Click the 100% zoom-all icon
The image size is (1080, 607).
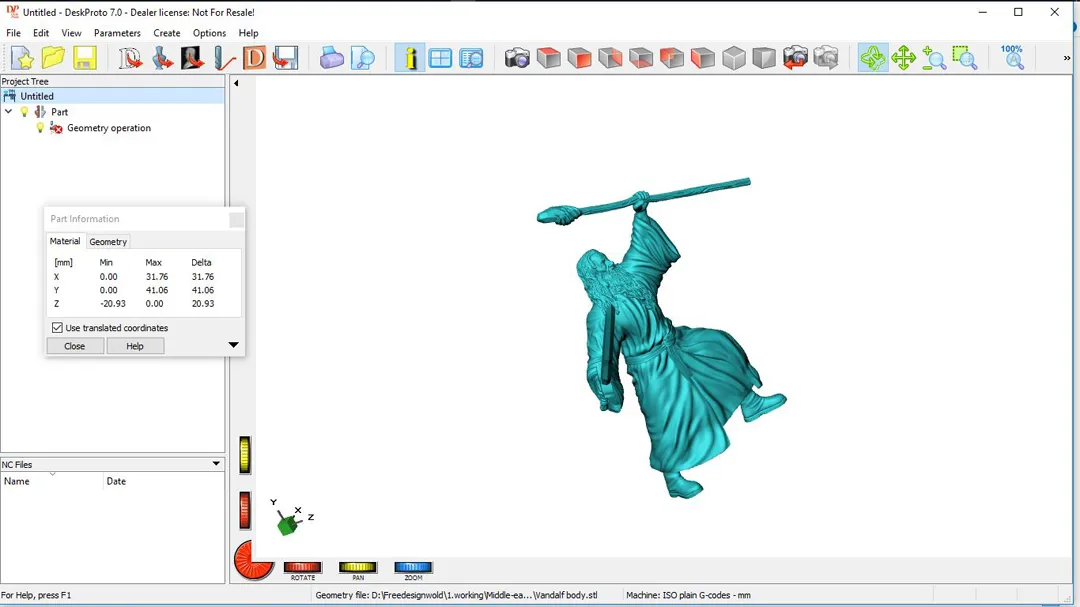[x=1012, y=58]
